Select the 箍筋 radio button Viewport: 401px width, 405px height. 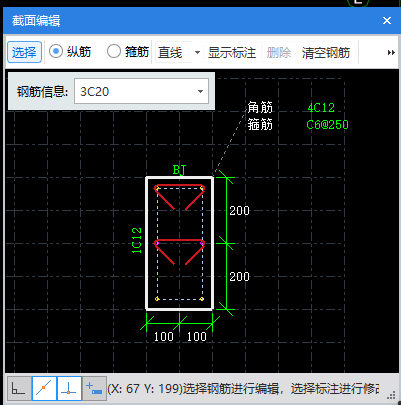pyautogui.click(x=114, y=52)
